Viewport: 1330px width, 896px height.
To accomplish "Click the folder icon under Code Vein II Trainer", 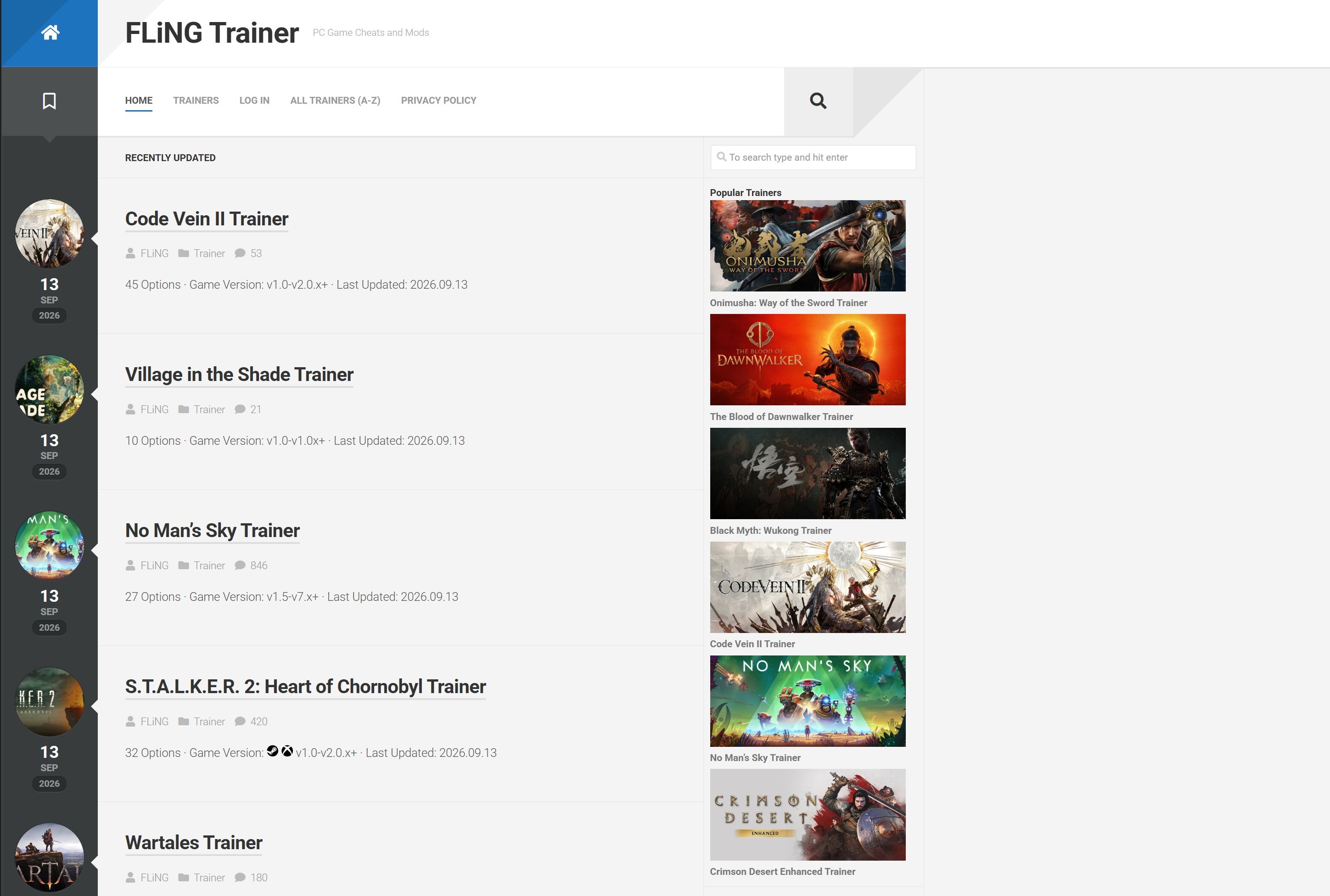I will pos(184,253).
